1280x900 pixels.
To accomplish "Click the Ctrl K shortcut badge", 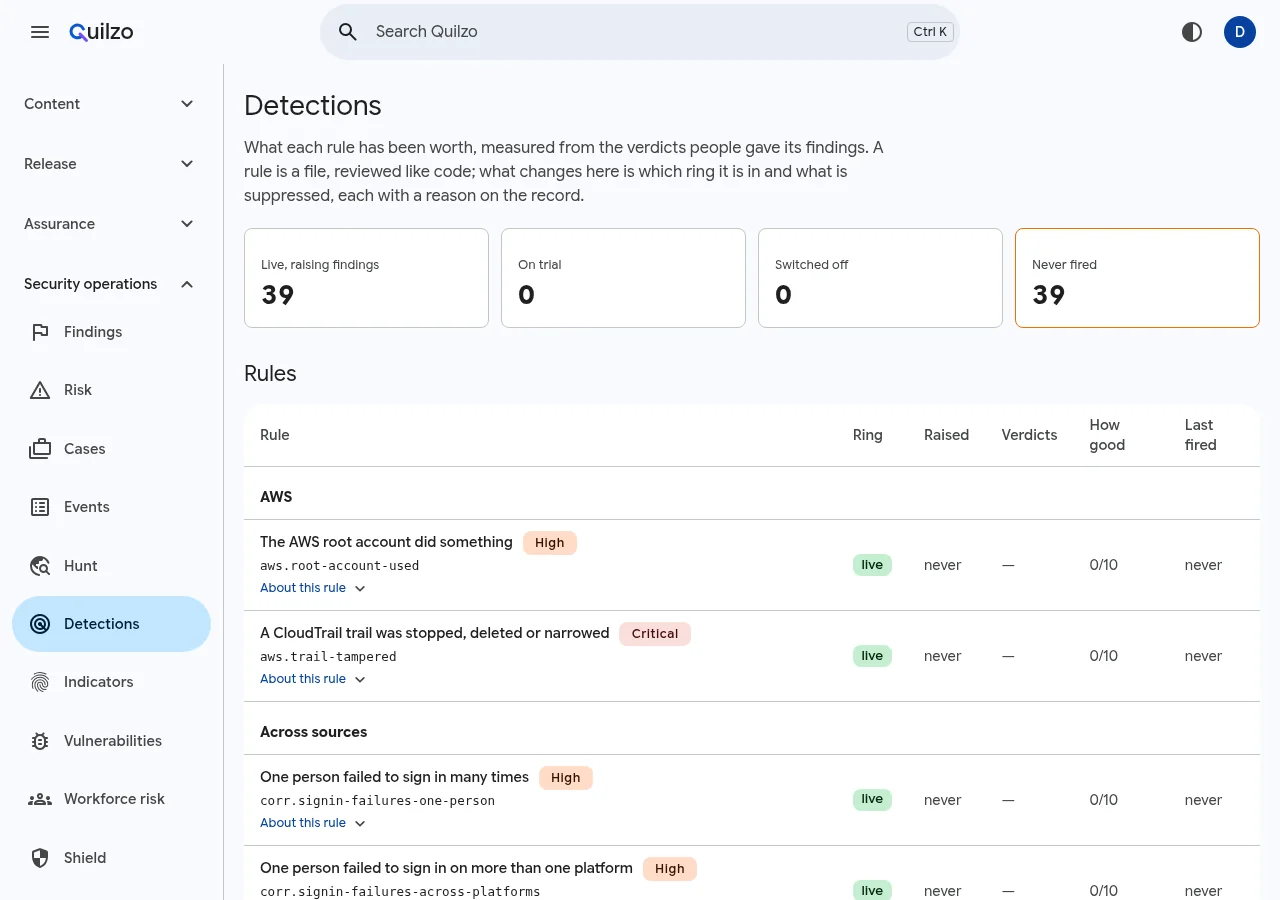I will tap(930, 32).
